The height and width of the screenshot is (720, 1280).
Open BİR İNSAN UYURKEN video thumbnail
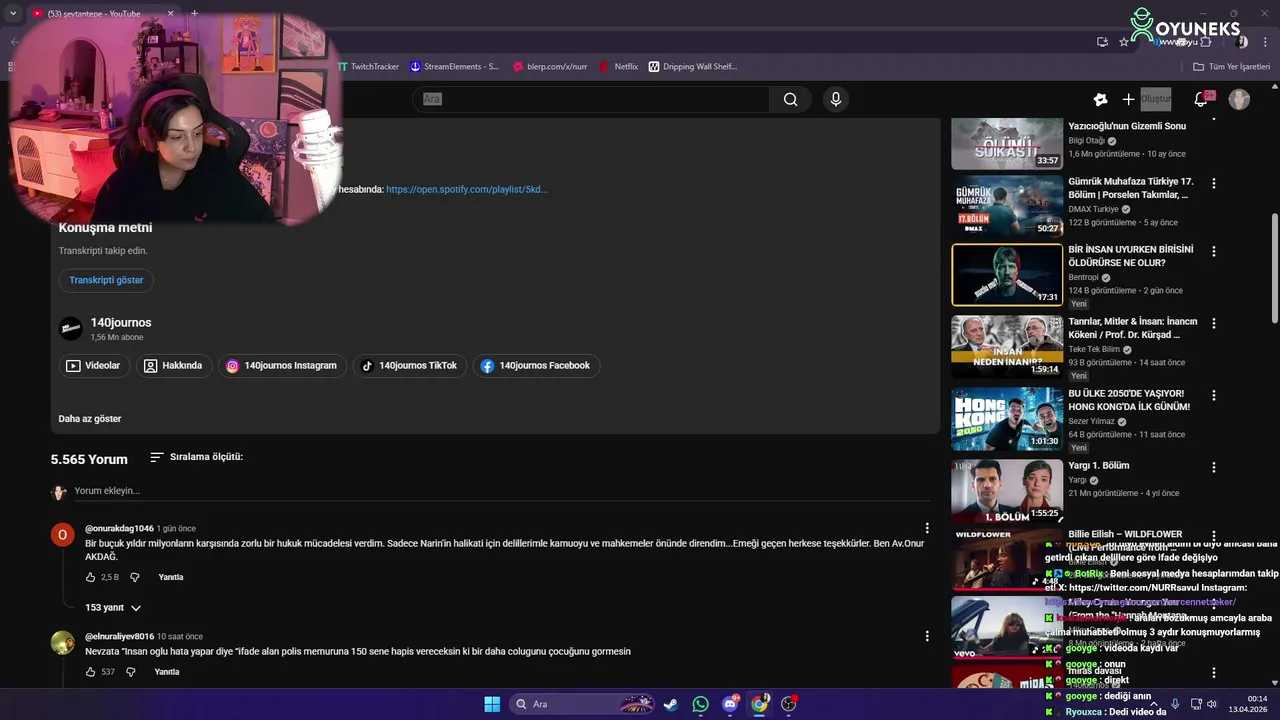pyautogui.click(x=1007, y=274)
